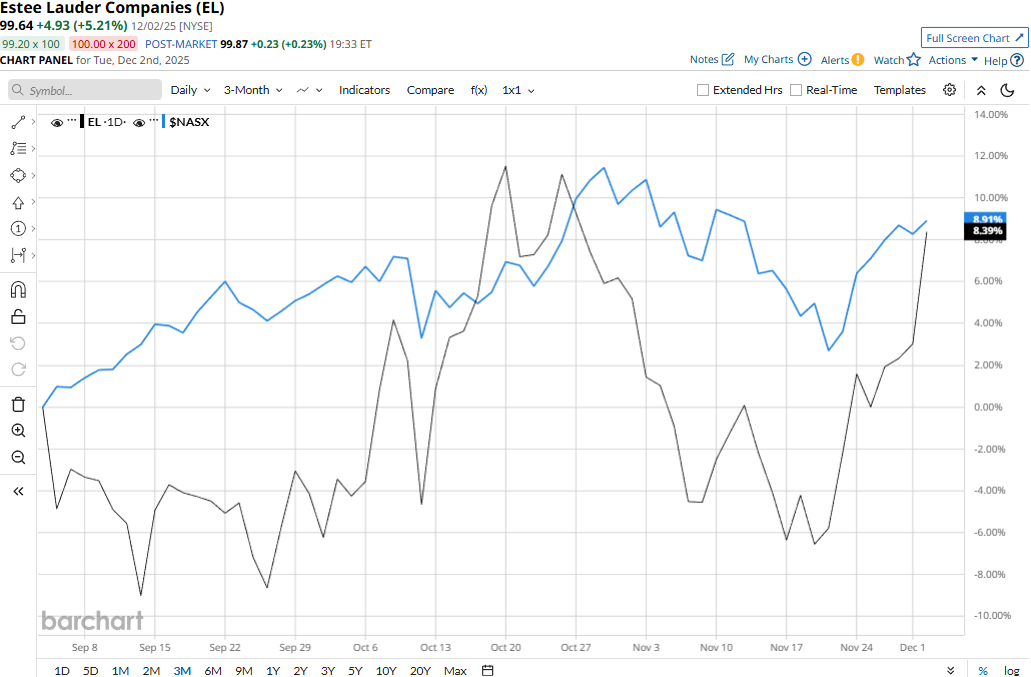Collapse the drawing tools sidebar

[18, 492]
